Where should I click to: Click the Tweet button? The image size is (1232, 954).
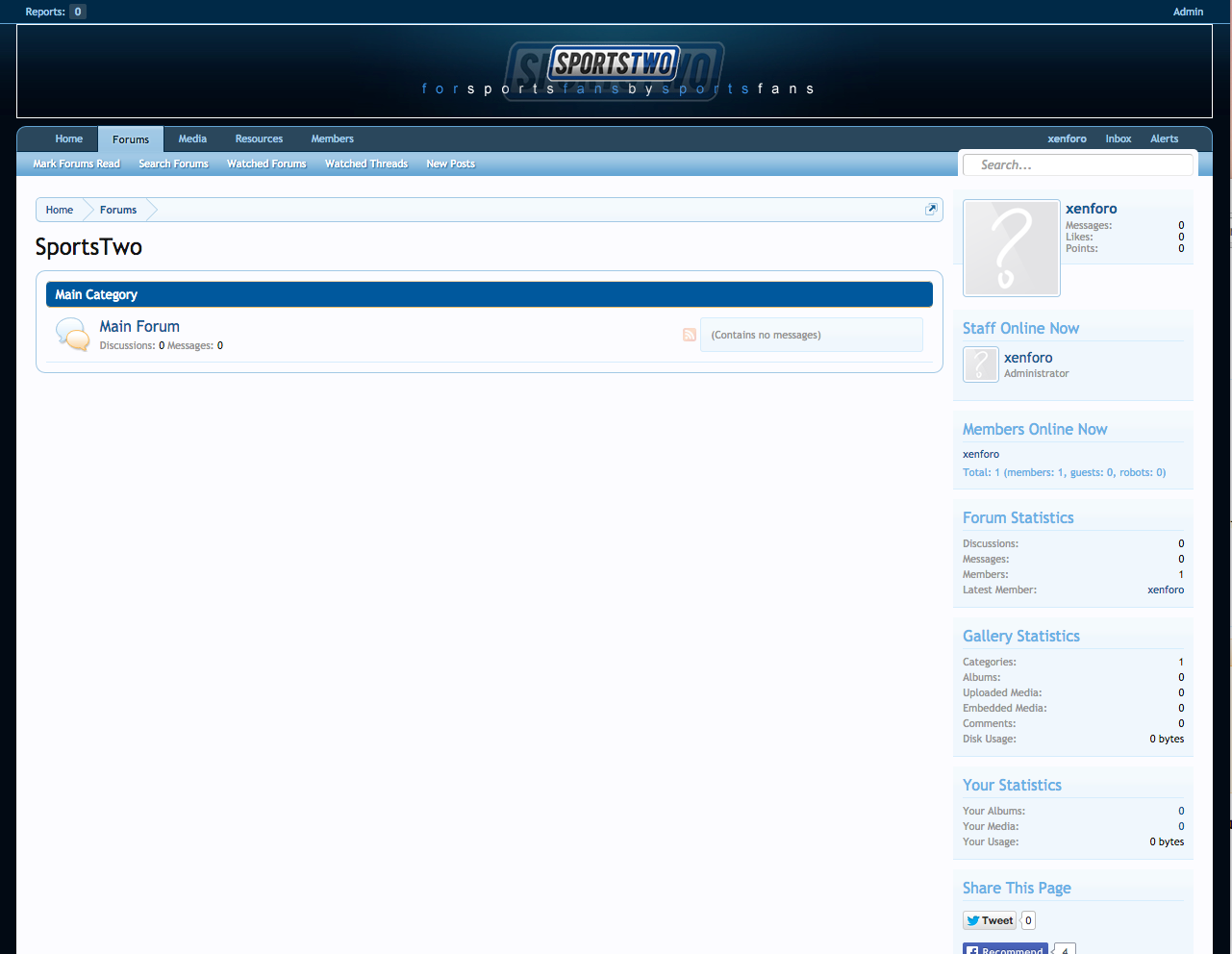pyautogui.click(x=990, y=920)
